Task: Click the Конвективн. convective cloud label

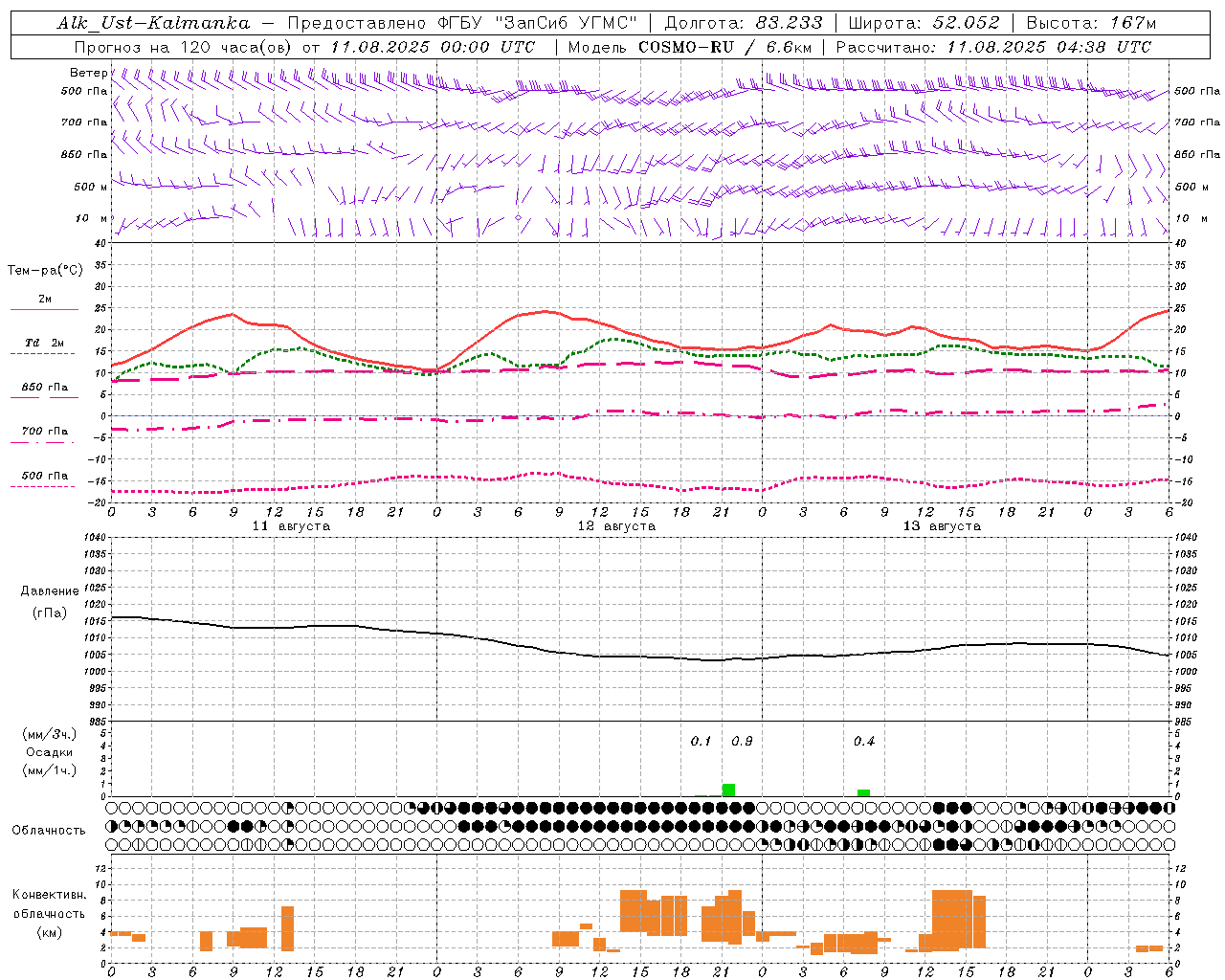Action: [50, 895]
